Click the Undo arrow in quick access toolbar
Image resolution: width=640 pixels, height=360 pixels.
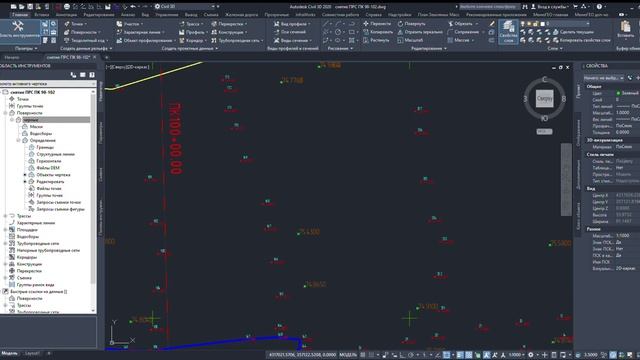133,7
